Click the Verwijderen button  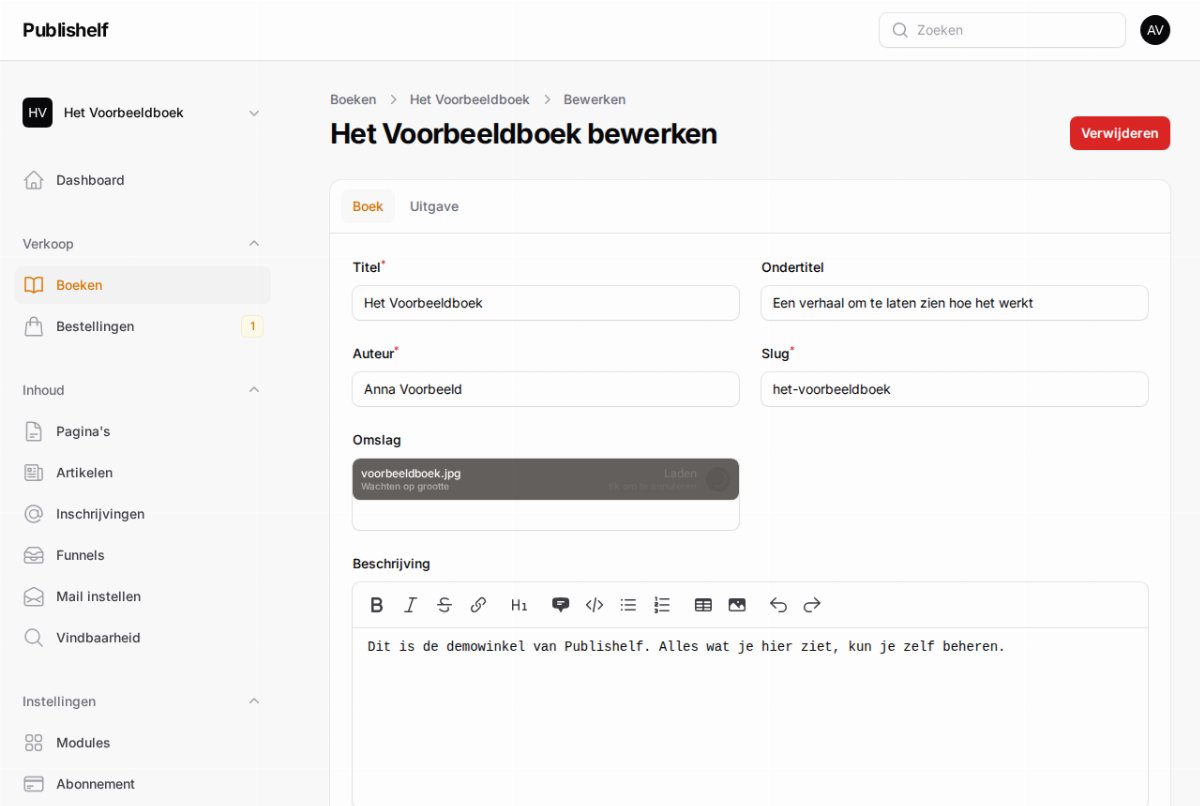(x=1120, y=133)
